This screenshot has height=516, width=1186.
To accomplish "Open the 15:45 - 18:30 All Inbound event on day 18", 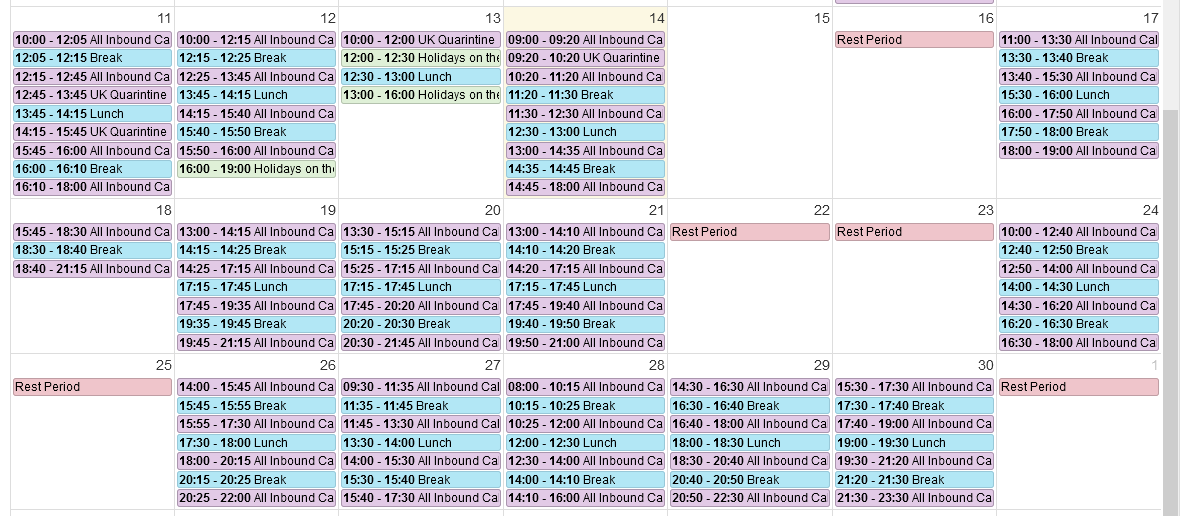I will [x=92, y=232].
